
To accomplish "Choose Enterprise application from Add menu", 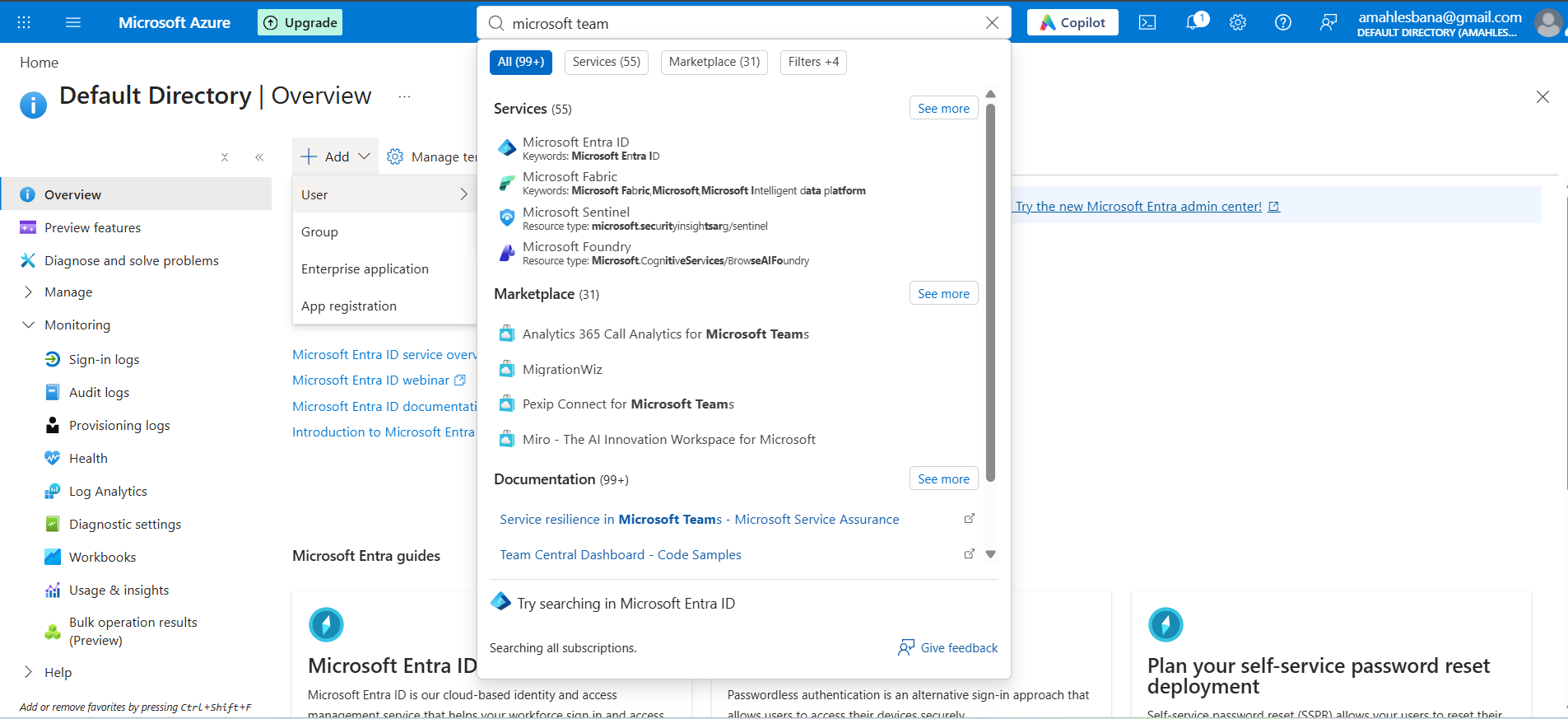I will tap(365, 269).
